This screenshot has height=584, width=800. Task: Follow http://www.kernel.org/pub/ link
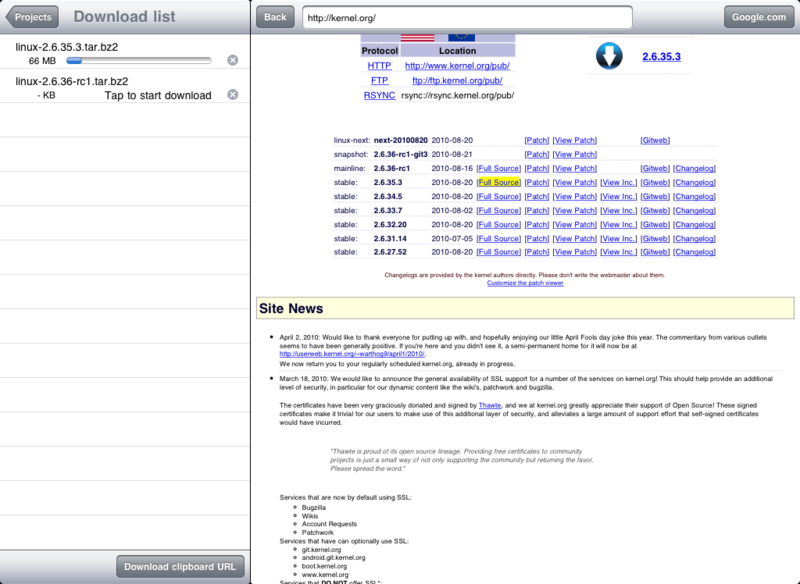point(457,66)
